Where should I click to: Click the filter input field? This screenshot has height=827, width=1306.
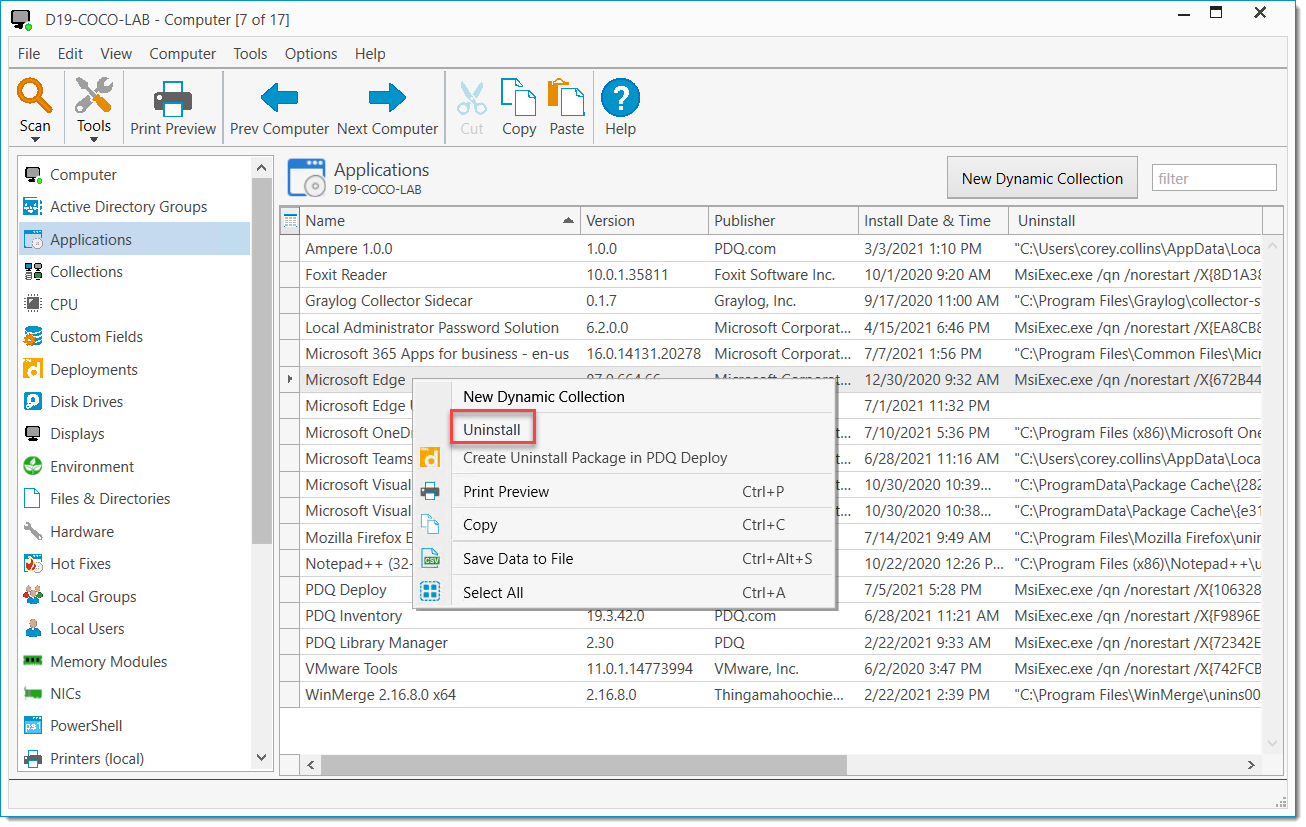(x=1214, y=179)
